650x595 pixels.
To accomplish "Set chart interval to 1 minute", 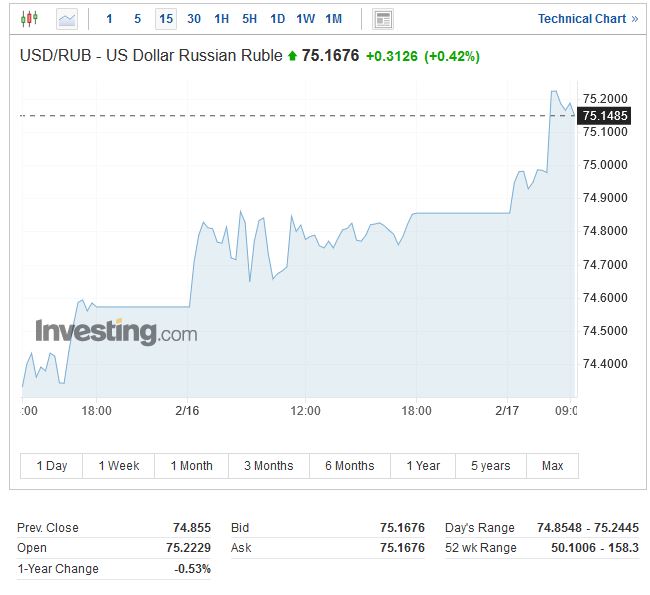I will pos(110,18).
